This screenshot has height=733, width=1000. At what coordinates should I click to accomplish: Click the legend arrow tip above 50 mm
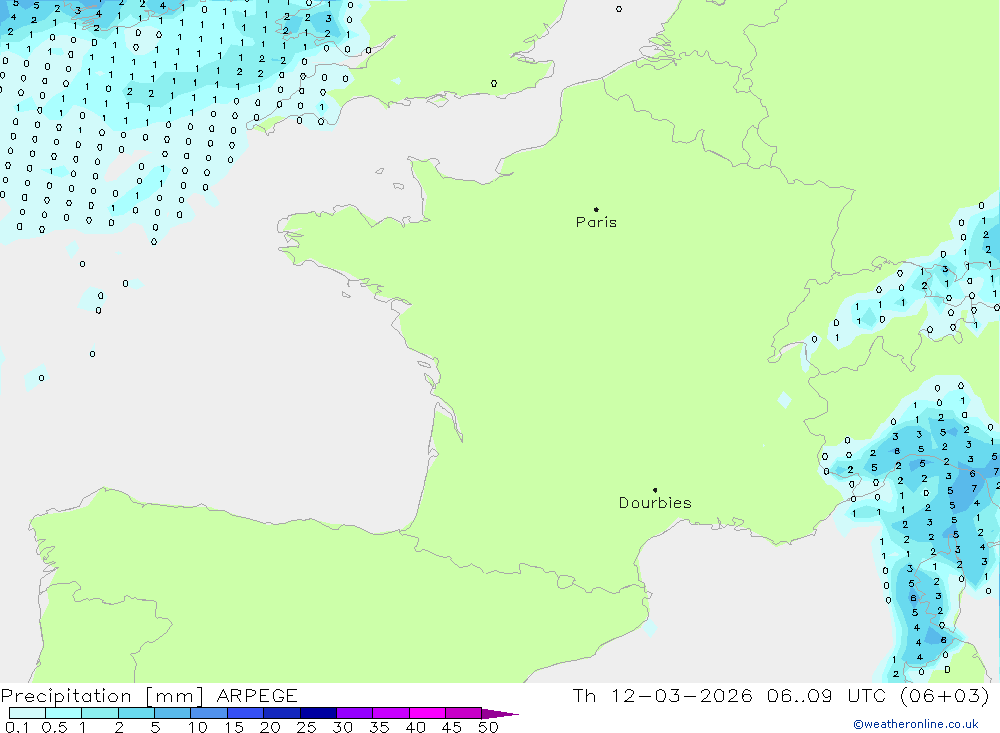click(500, 713)
